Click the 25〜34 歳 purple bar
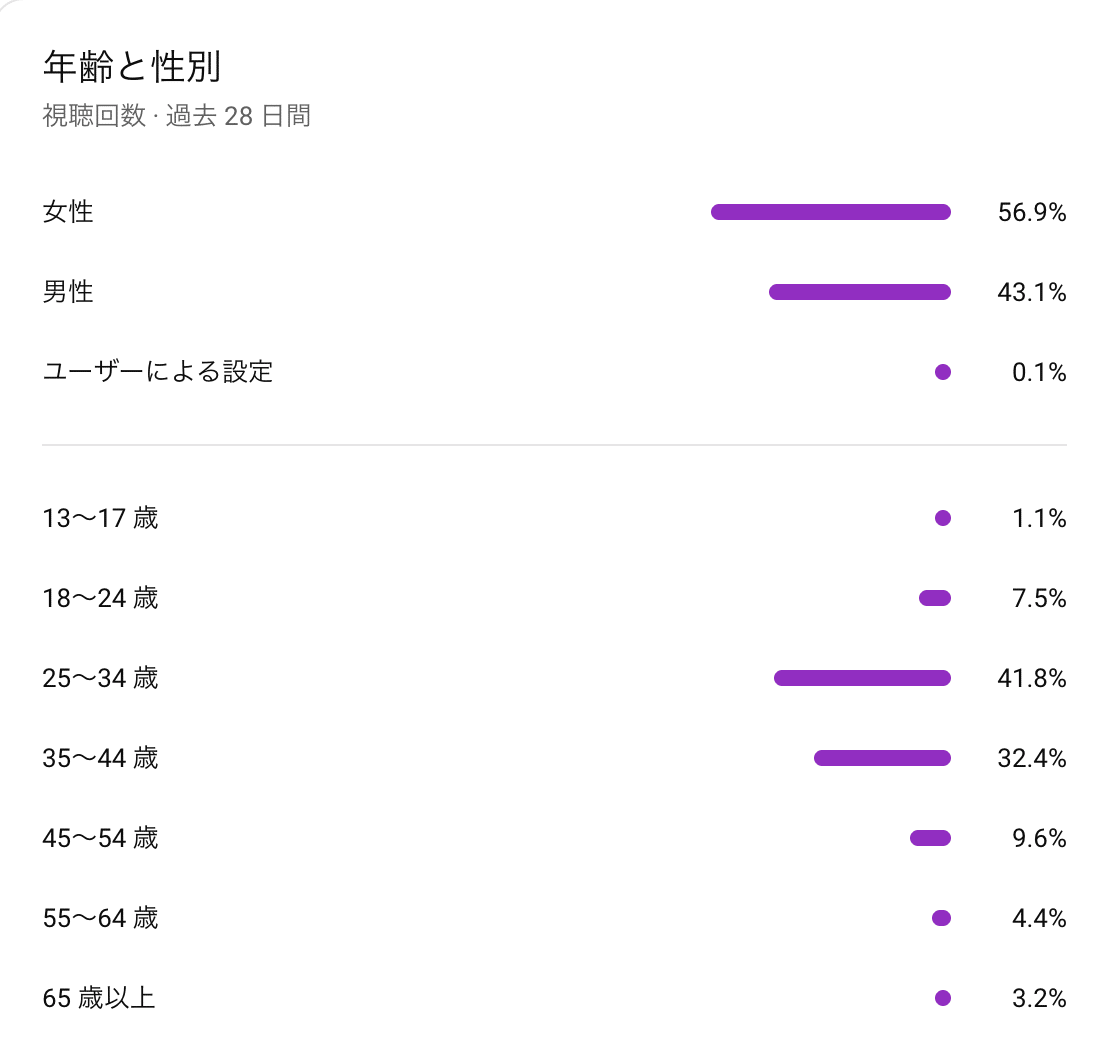This screenshot has height=1042, width=1114. (x=862, y=678)
